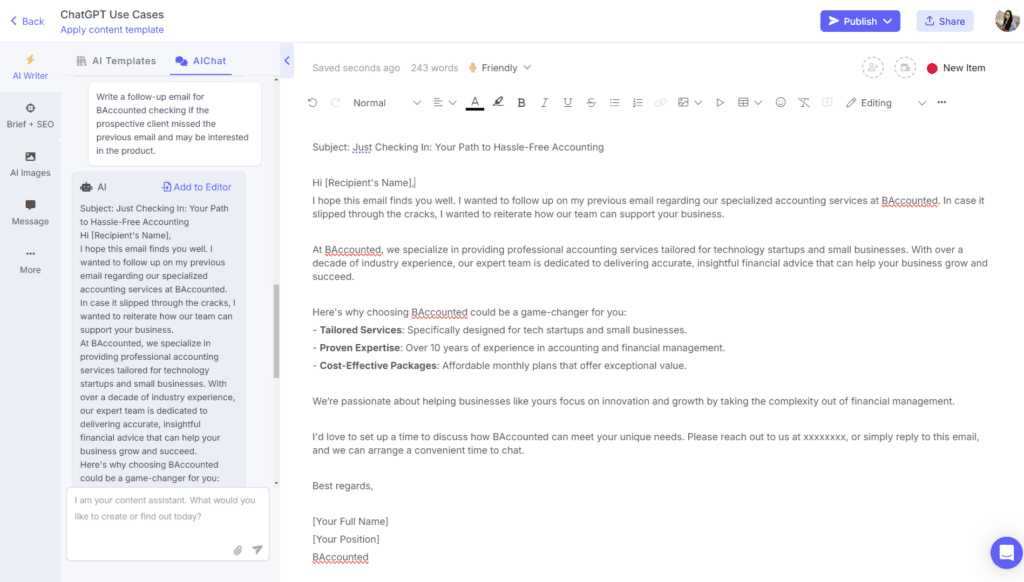Click the 'Tailored Services' bold text

click(x=360, y=330)
